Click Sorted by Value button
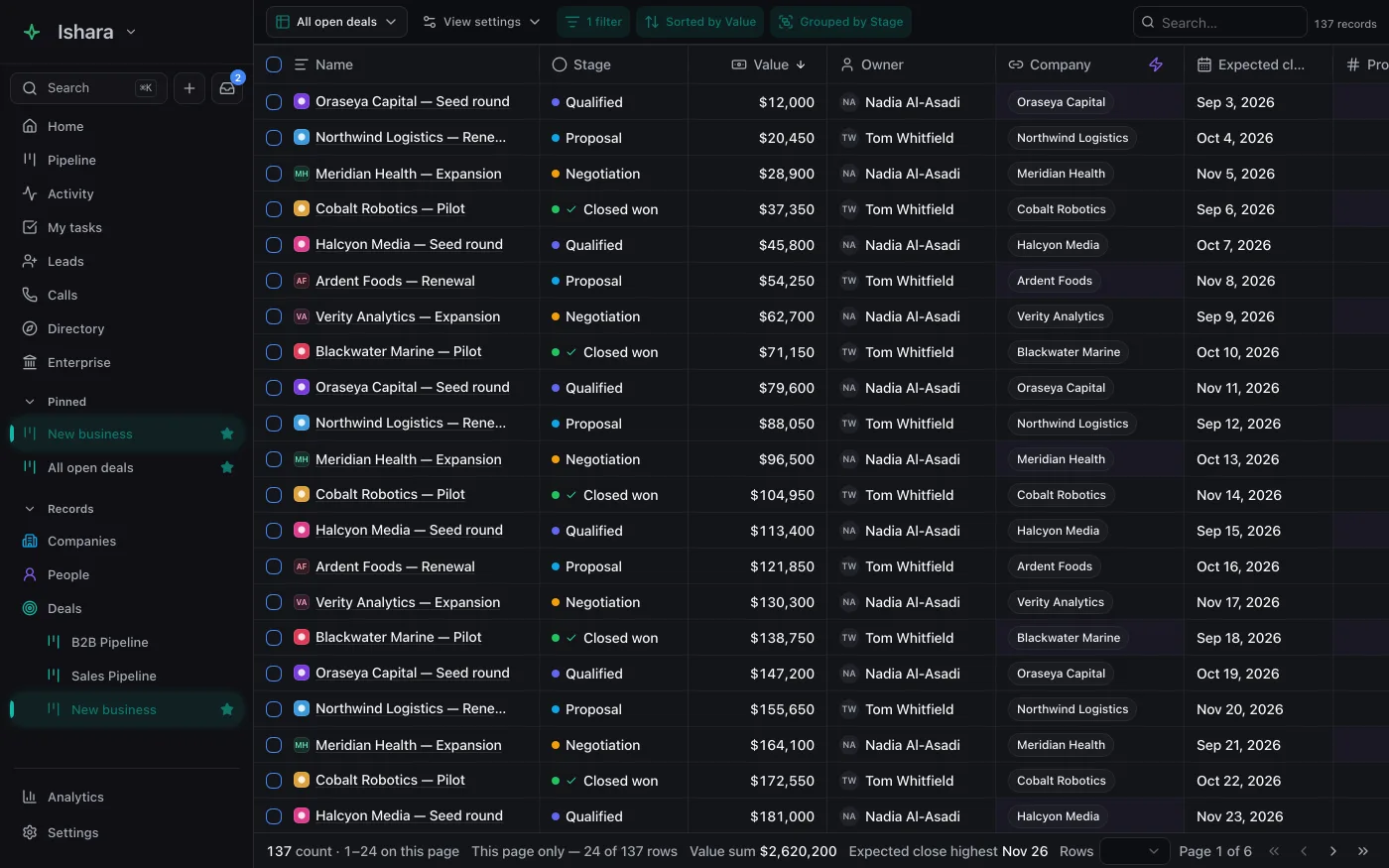 [700, 22]
